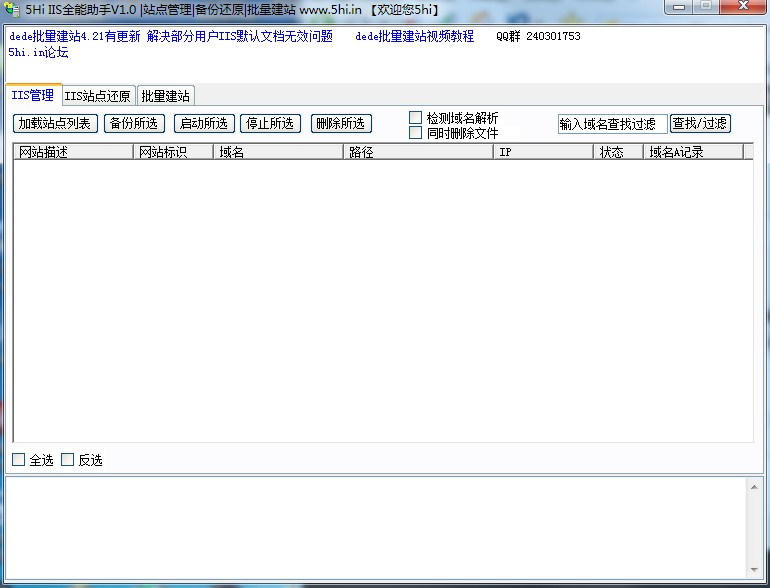
Task: Click the log pane scroll up arrow
Action: coord(754,487)
